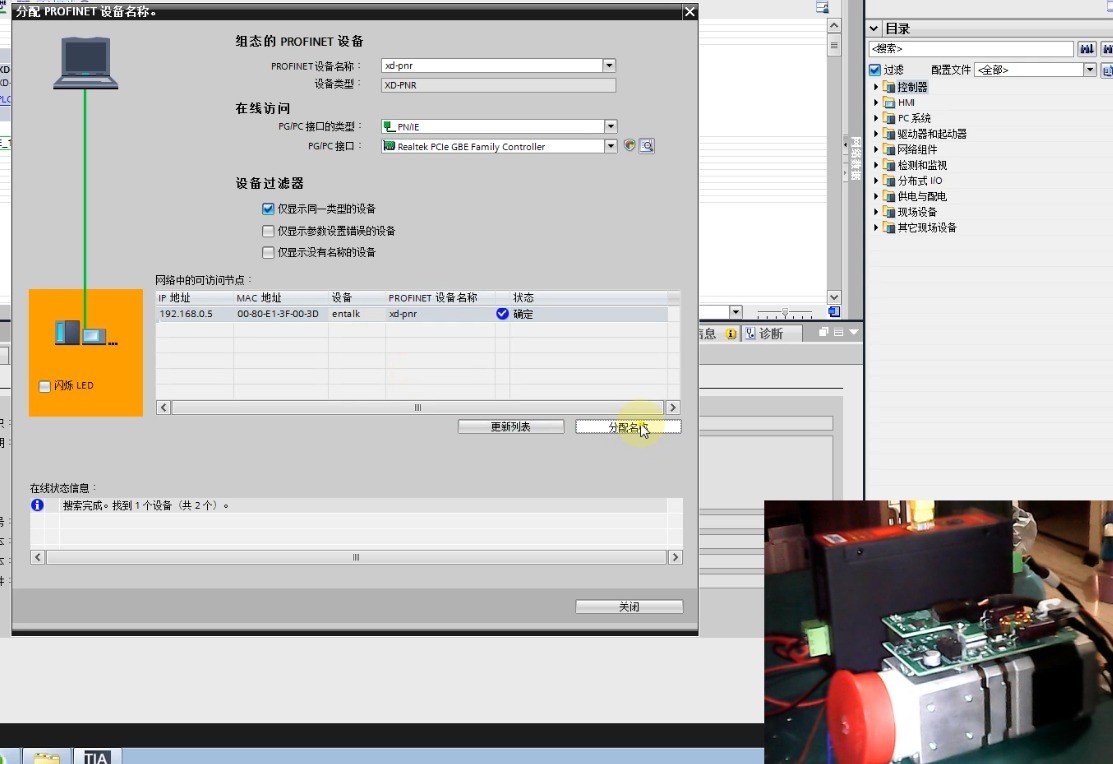
Task: Click the float panel icon in the inspector header
Action: [823, 332]
